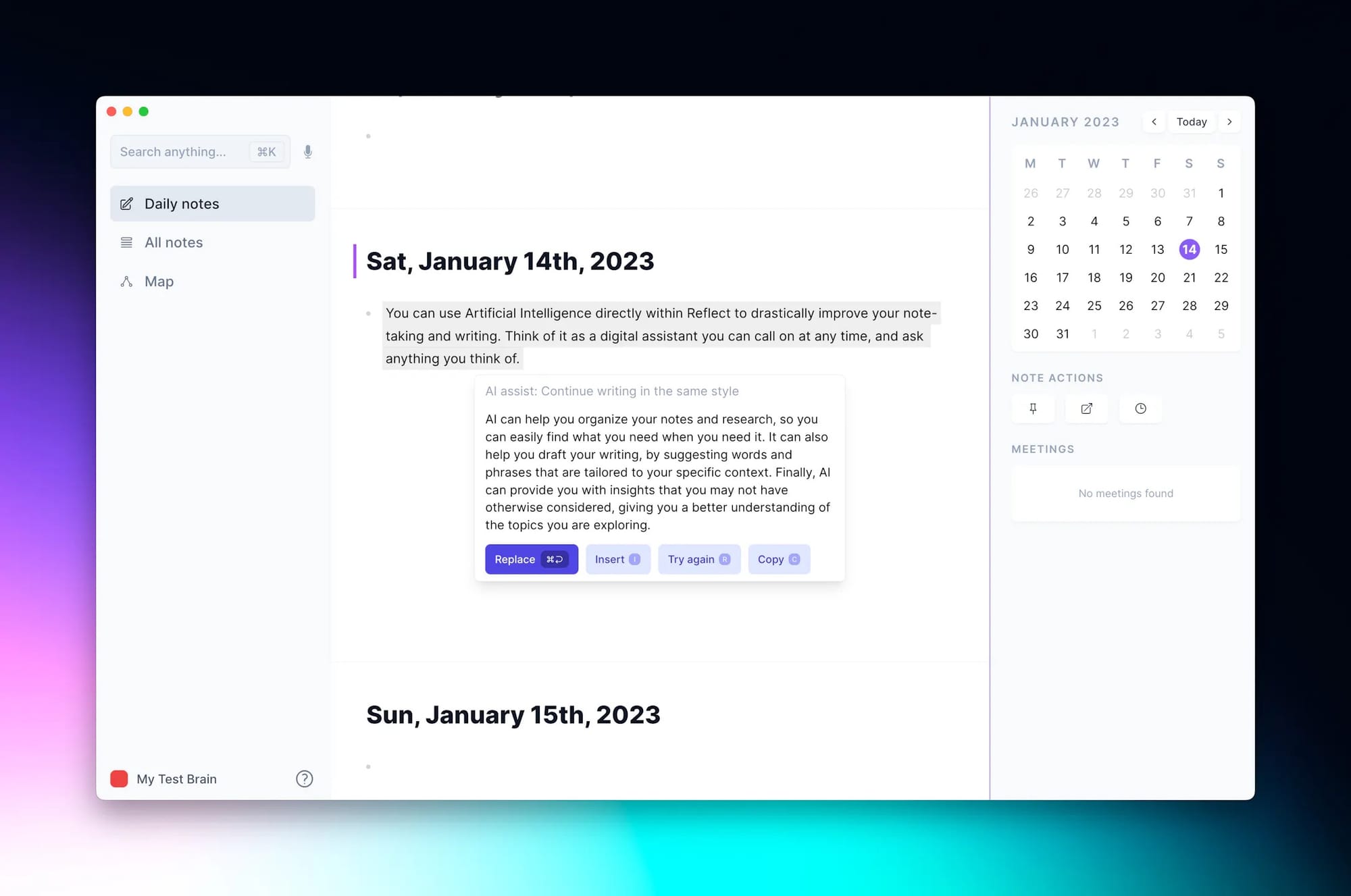The height and width of the screenshot is (896, 1351).
Task: Click the Replace button in AI assist
Action: click(x=531, y=559)
